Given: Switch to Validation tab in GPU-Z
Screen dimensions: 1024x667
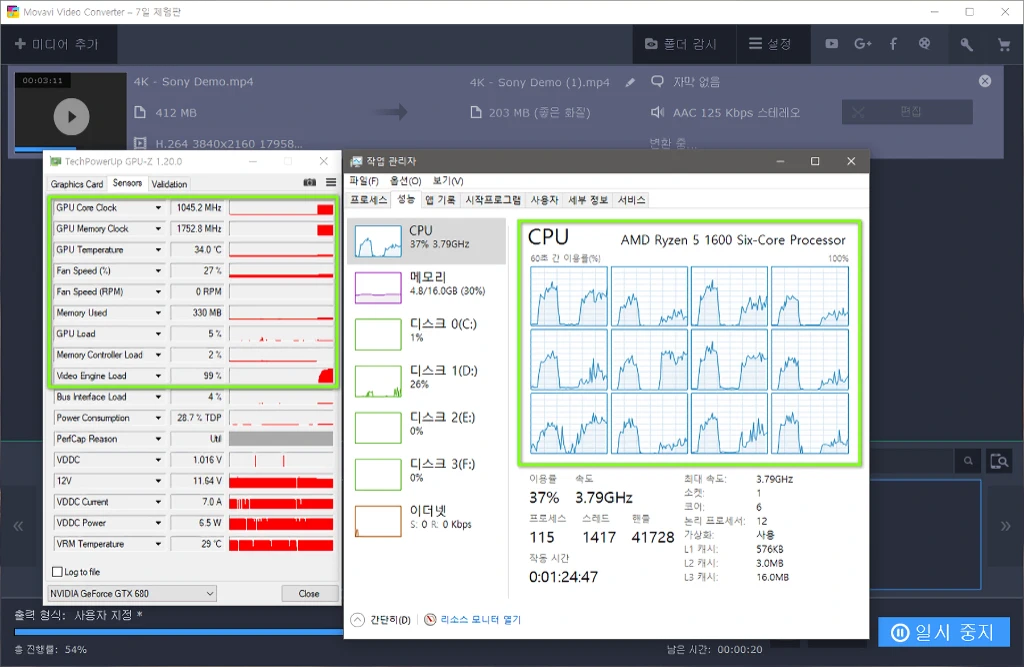Looking at the screenshot, I should [x=169, y=184].
